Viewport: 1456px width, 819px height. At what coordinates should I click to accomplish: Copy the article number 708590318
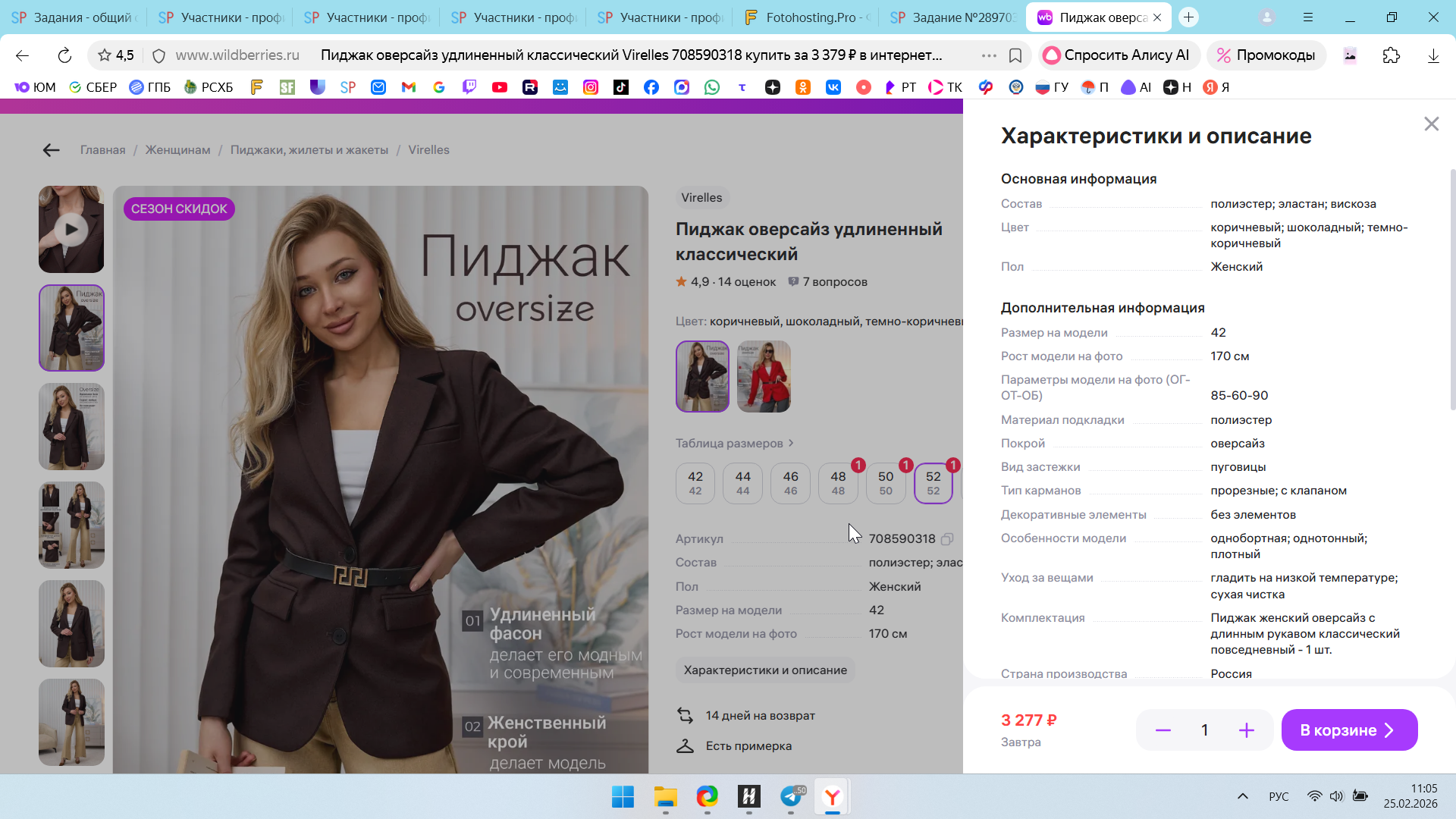[x=947, y=539]
